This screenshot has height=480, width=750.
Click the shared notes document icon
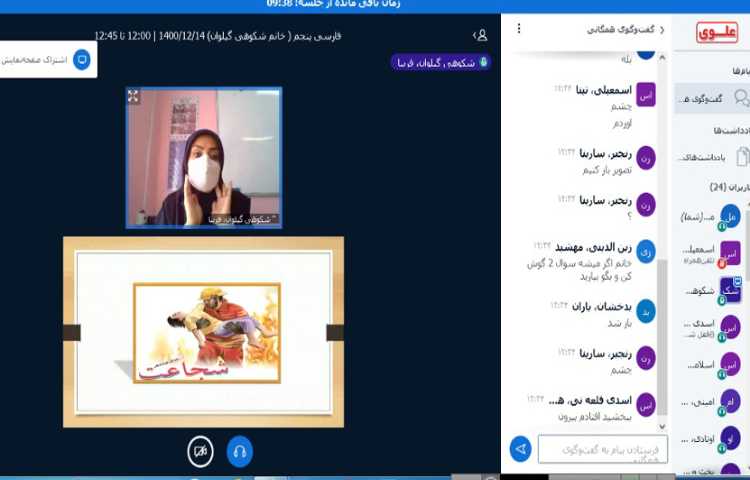click(742, 157)
